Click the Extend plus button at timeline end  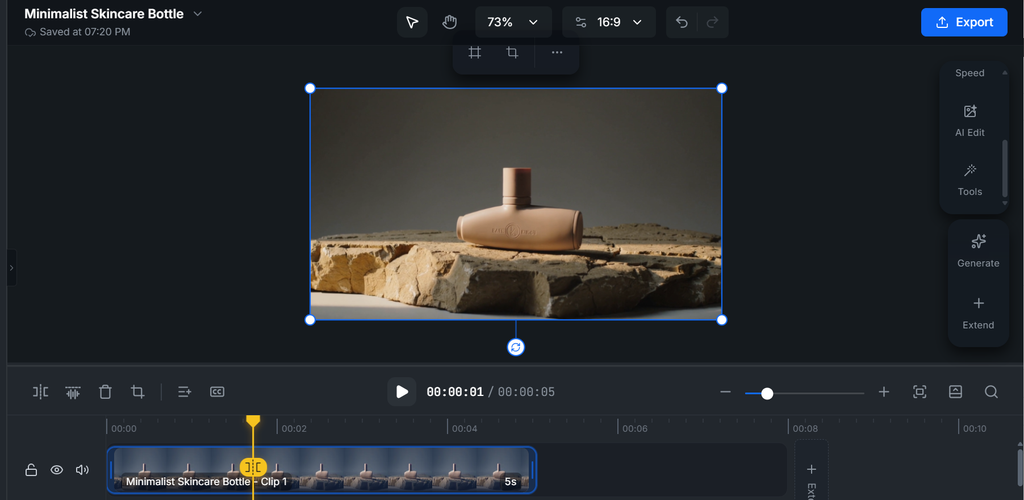point(811,470)
